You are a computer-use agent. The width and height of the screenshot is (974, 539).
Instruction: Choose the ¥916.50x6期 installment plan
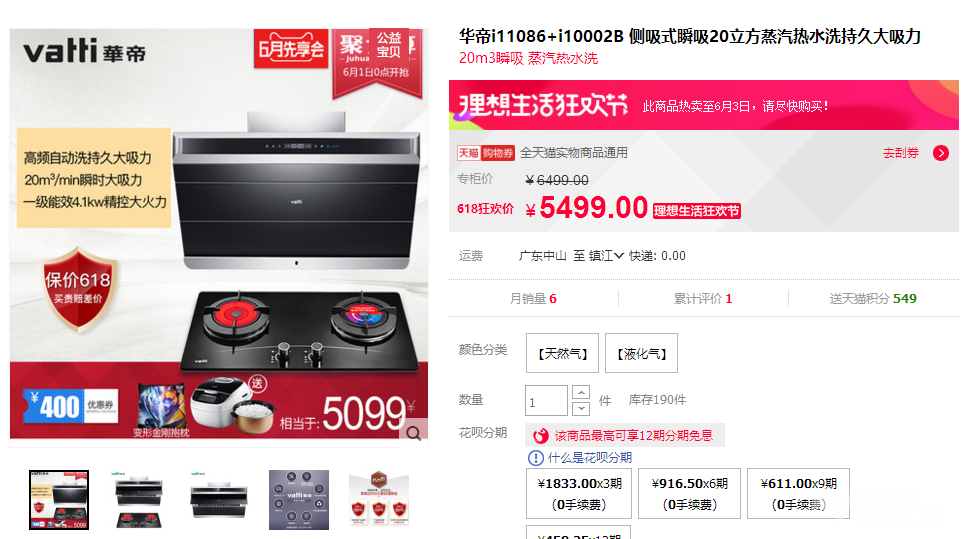(x=690, y=494)
